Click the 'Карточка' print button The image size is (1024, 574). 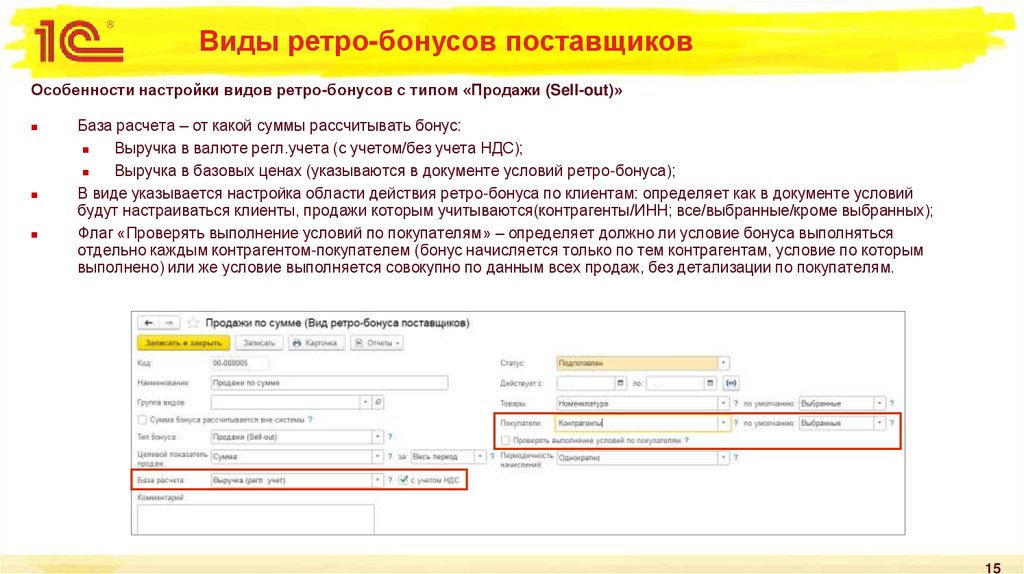(x=315, y=343)
